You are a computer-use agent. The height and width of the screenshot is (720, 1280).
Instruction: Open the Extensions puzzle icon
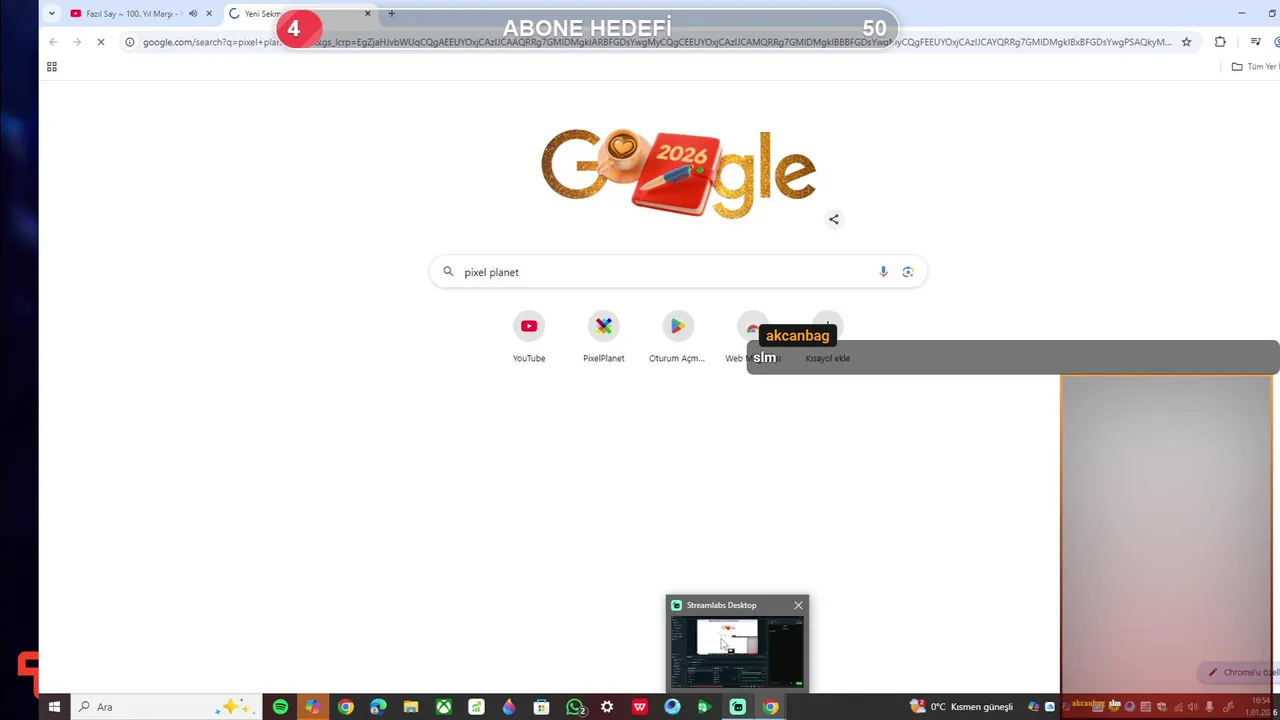click(1220, 42)
